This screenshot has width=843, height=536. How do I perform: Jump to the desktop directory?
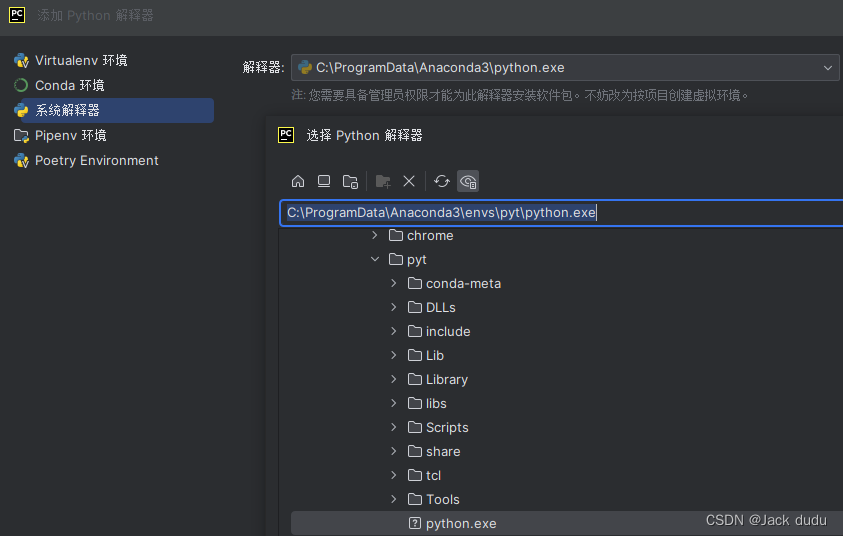(324, 181)
